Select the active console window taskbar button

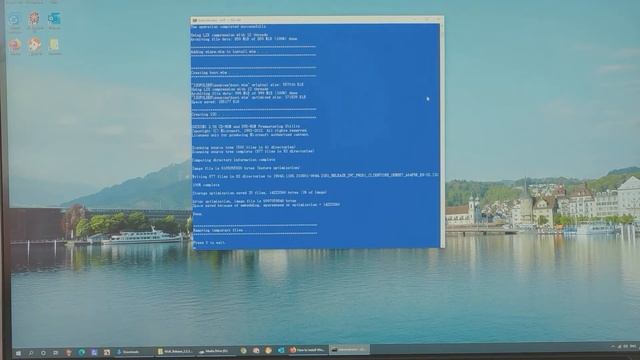coord(349,349)
